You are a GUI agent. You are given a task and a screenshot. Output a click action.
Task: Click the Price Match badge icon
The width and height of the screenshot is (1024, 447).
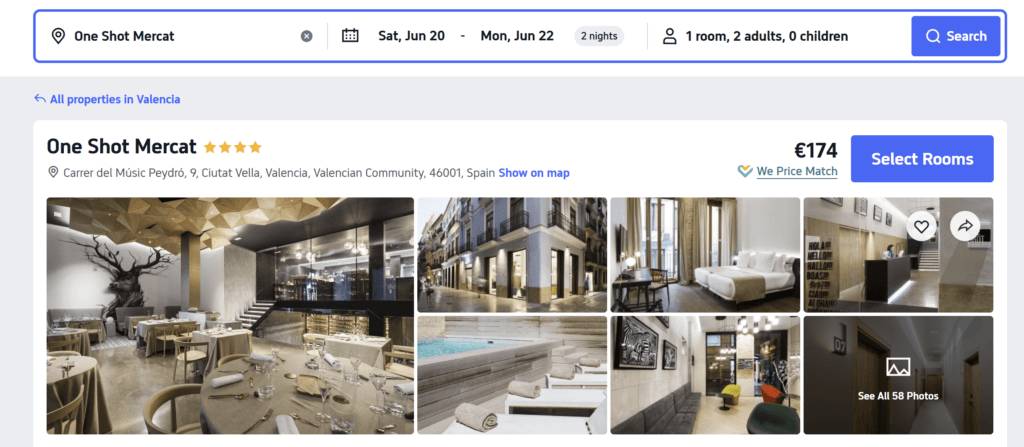(745, 172)
